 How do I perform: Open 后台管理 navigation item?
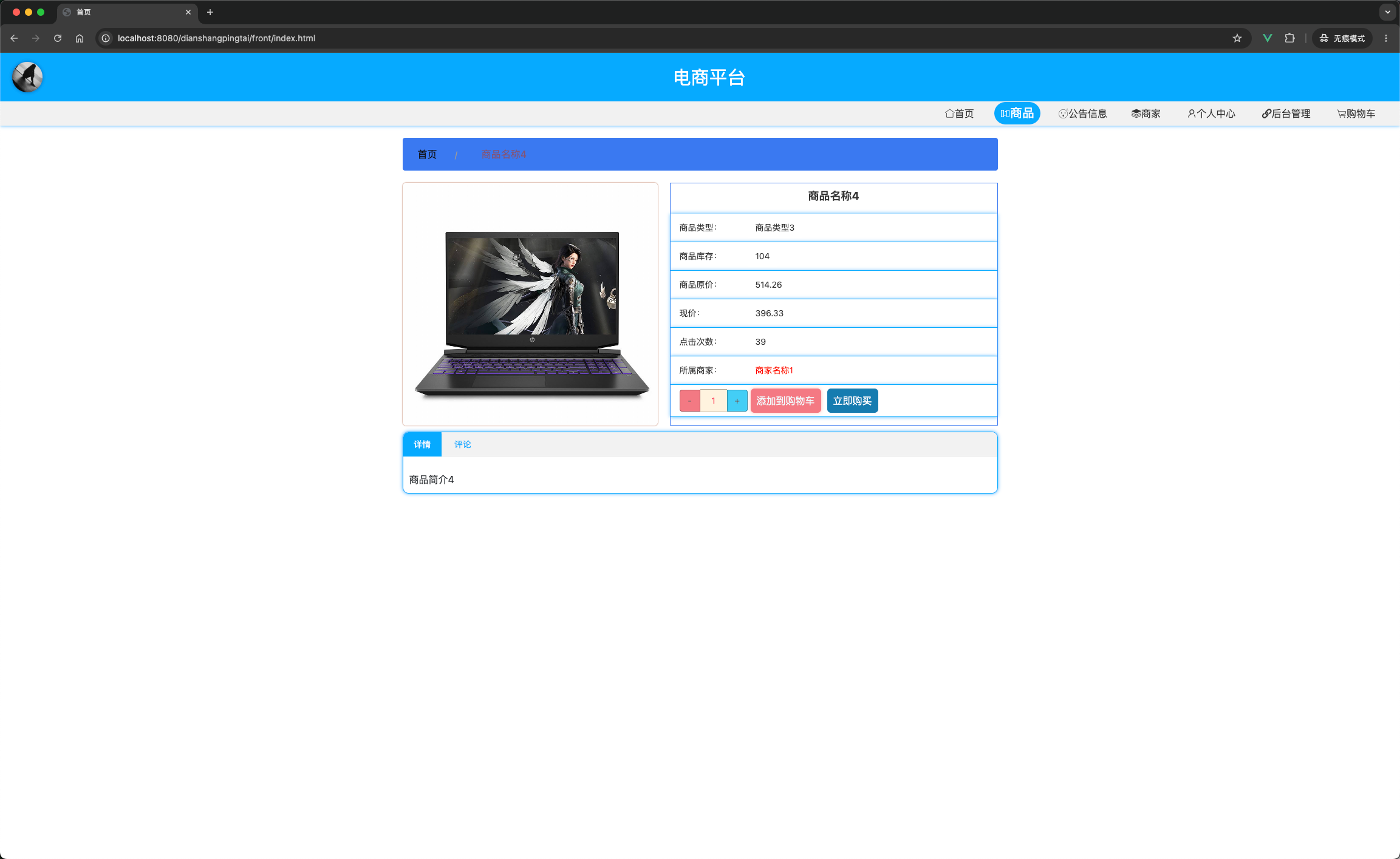click(x=1286, y=114)
